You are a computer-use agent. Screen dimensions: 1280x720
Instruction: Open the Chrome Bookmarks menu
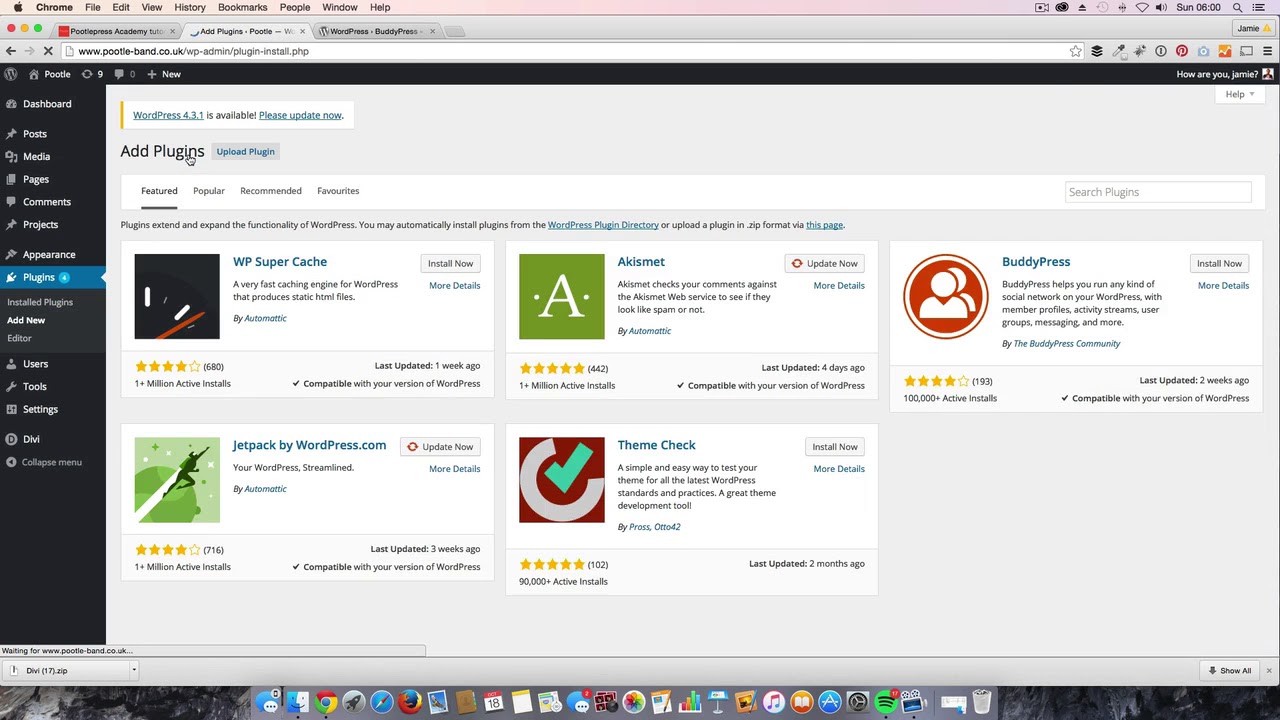pos(243,7)
